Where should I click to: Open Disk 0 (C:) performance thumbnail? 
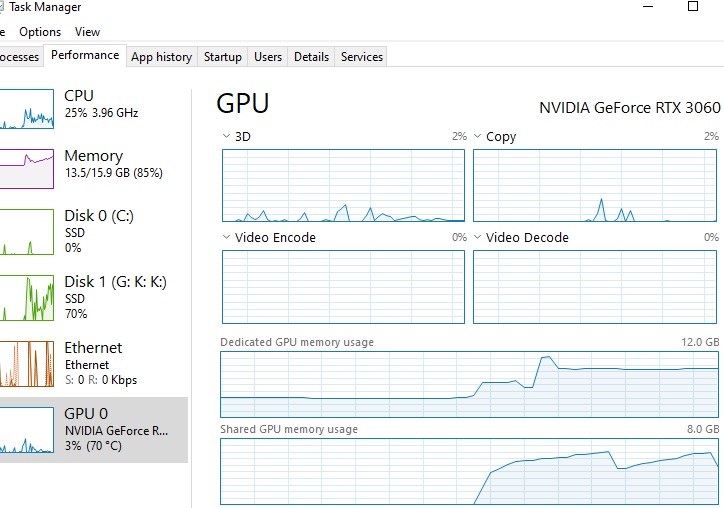click(x=26, y=232)
